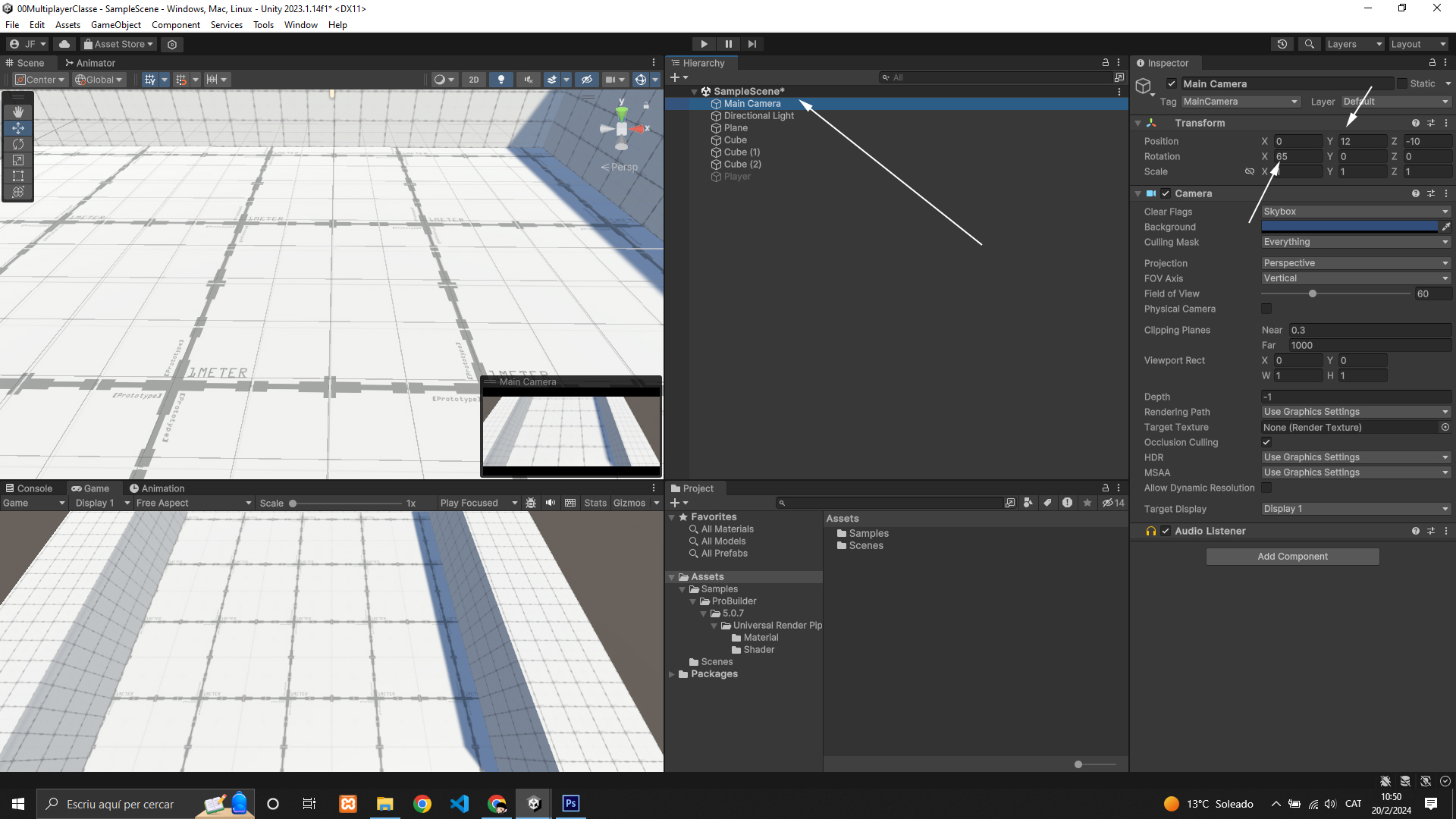The width and height of the screenshot is (1456, 819).
Task: Select the Rect transform tool
Action: click(x=18, y=176)
